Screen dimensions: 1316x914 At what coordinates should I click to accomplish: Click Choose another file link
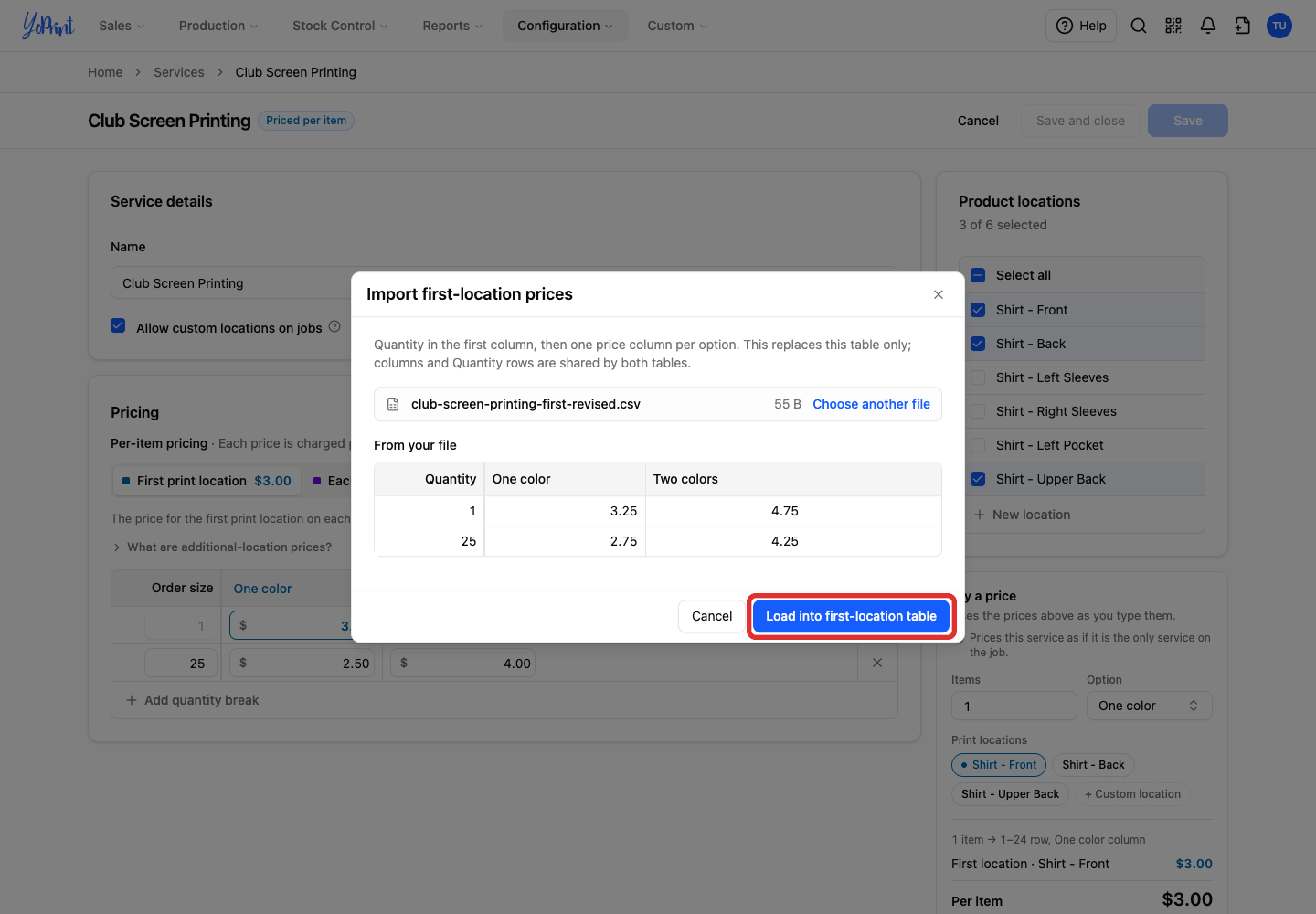[871, 404]
